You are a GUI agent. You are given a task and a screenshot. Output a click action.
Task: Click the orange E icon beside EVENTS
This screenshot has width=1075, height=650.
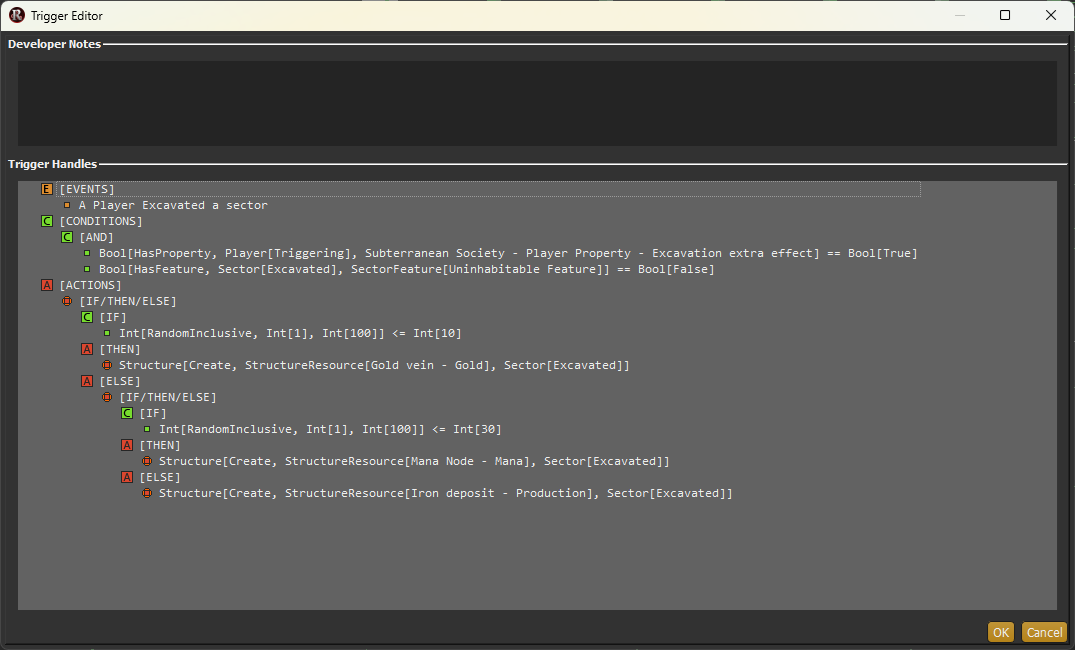point(47,189)
